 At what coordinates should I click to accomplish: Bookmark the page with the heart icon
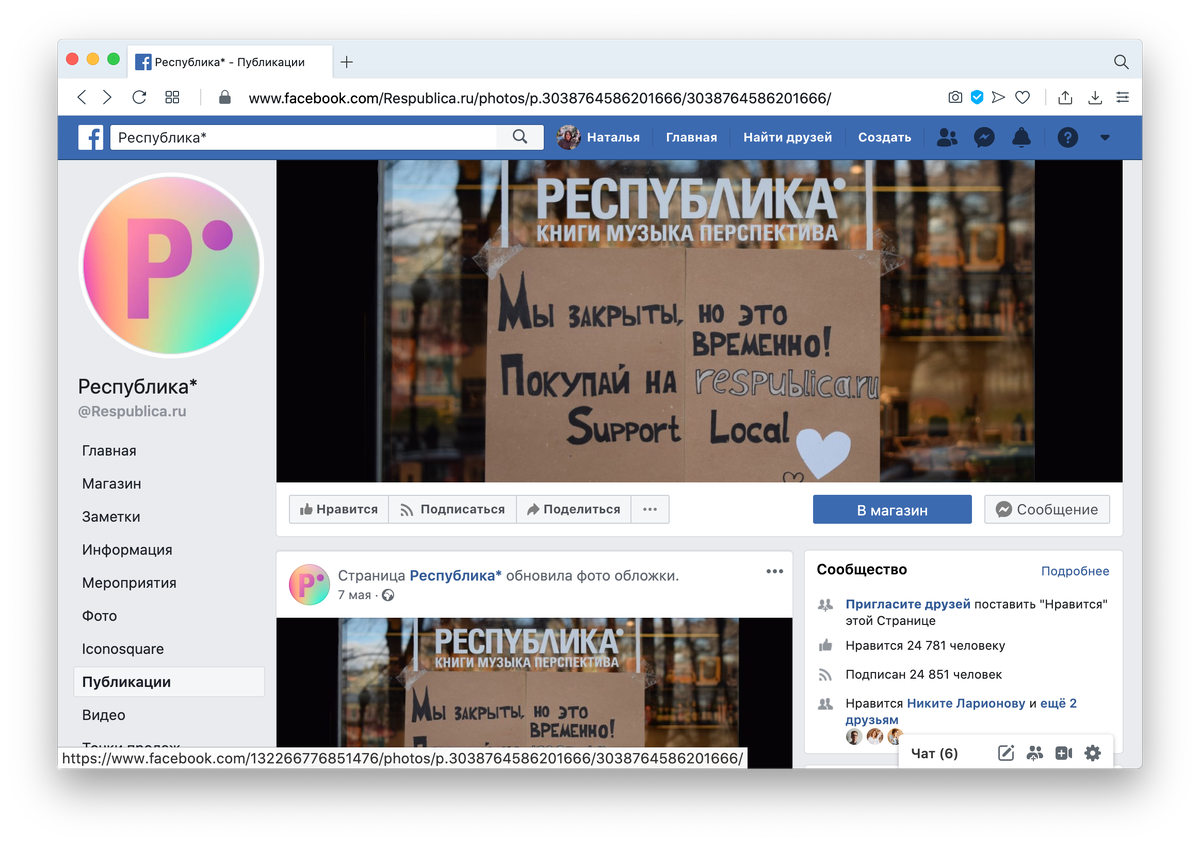pos(1022,97)
